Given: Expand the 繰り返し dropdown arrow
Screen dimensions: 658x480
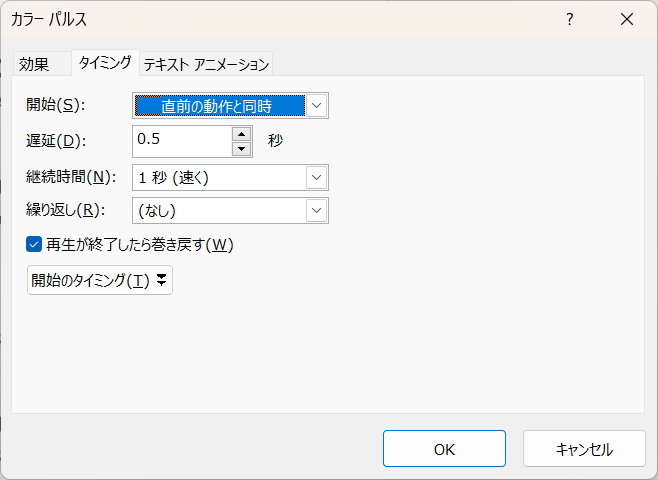Looking at the screenshot, I should [316, 210].
